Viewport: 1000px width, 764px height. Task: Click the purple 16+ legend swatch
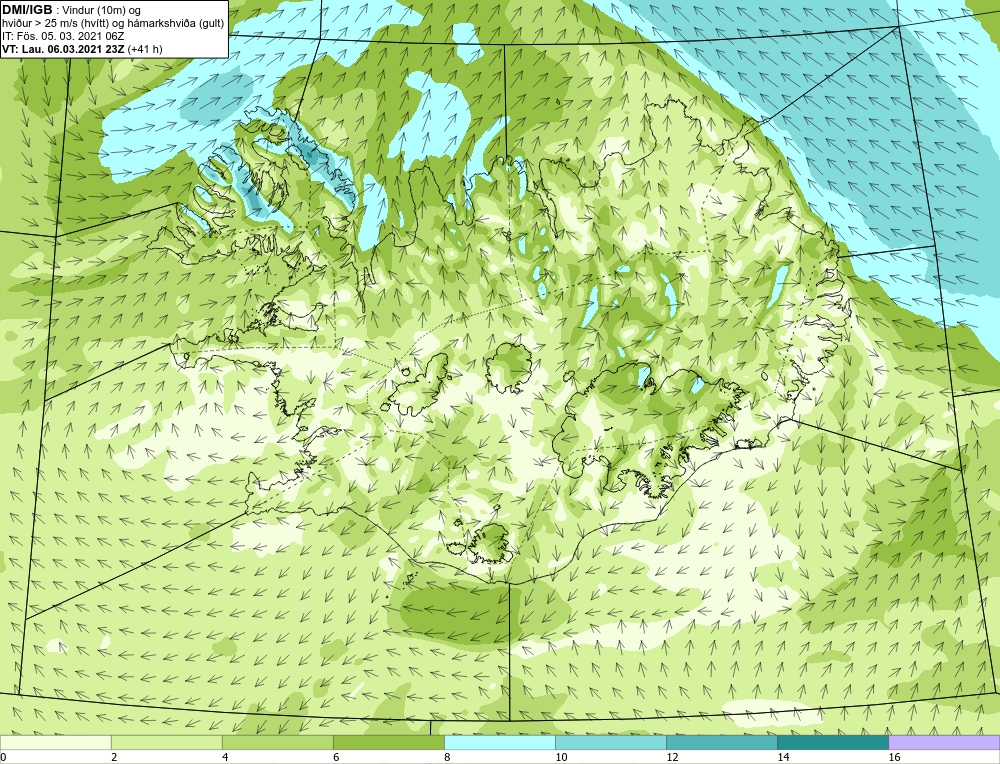click(x=944, y=742)
